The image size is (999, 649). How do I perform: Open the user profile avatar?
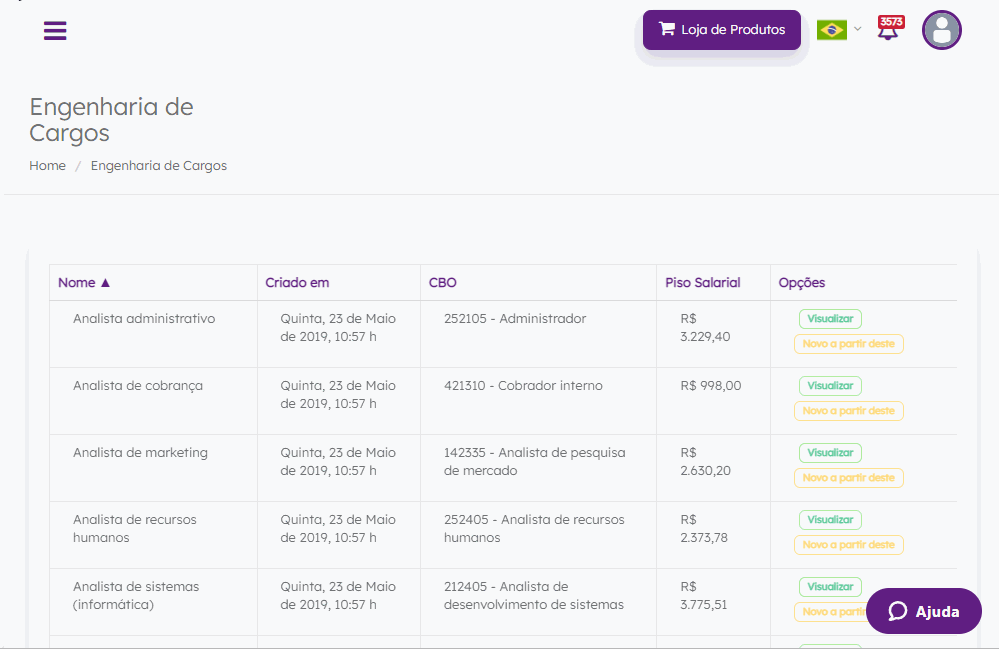pos(942,30)
